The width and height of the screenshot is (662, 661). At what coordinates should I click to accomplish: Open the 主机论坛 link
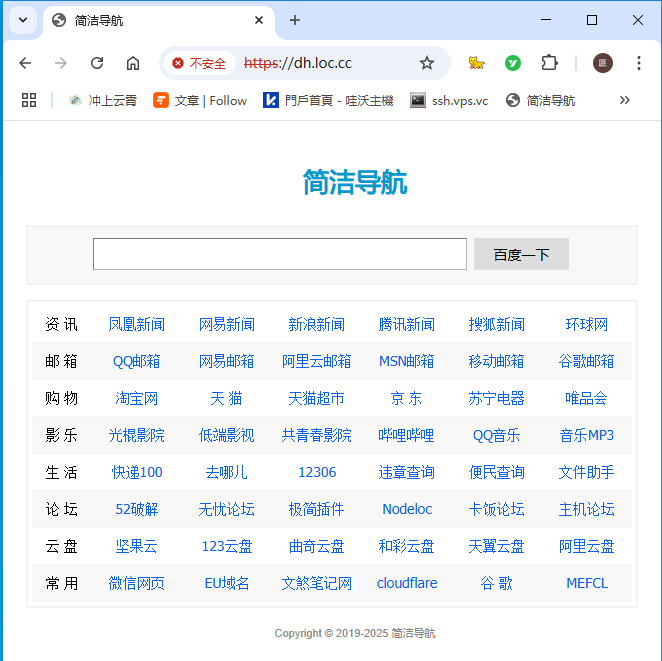coord(586,509)
